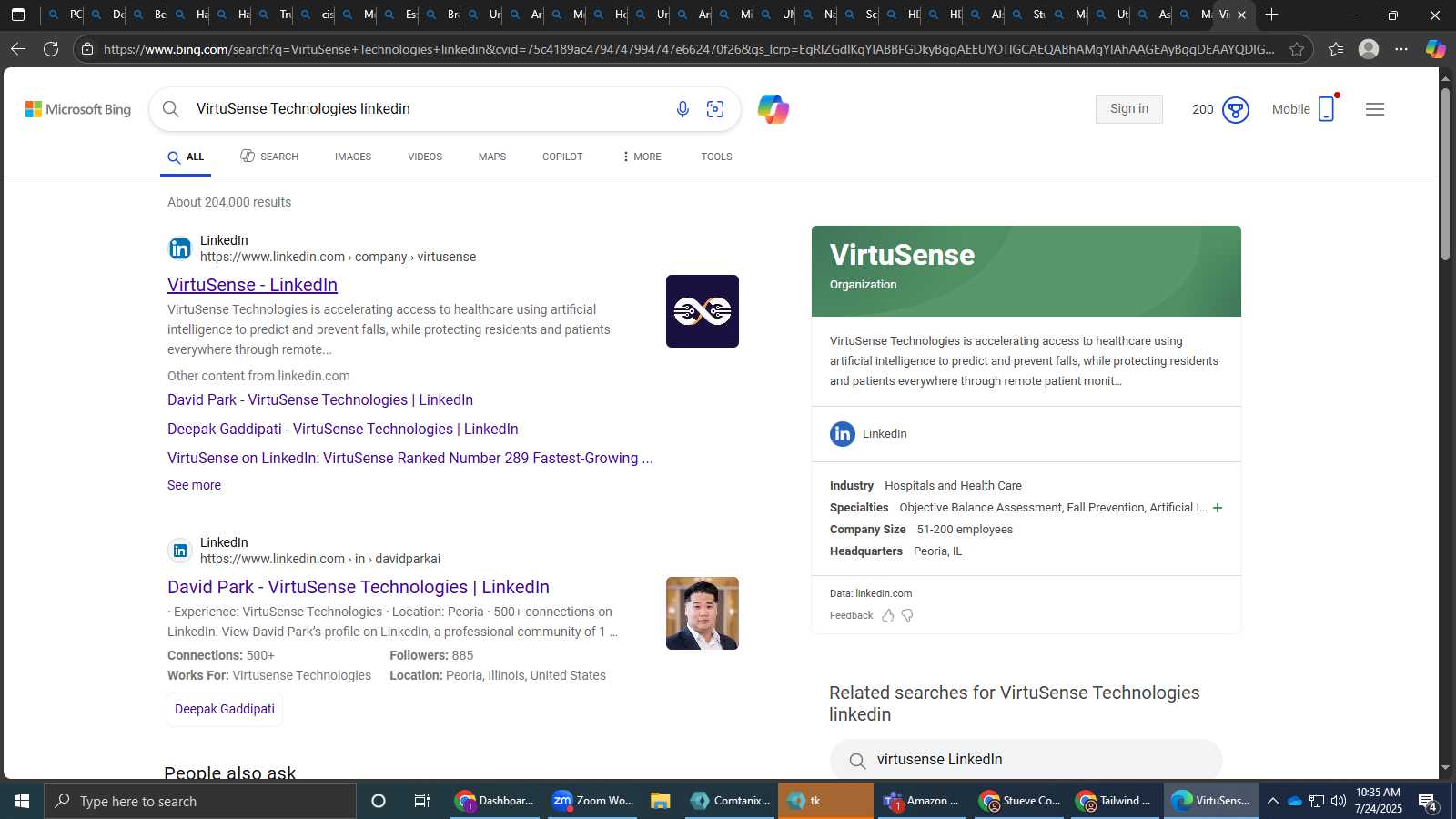The width and height of the screenshot is (1456, 819).
Task: Open the hamburger settings menu
Action: 1375,109
